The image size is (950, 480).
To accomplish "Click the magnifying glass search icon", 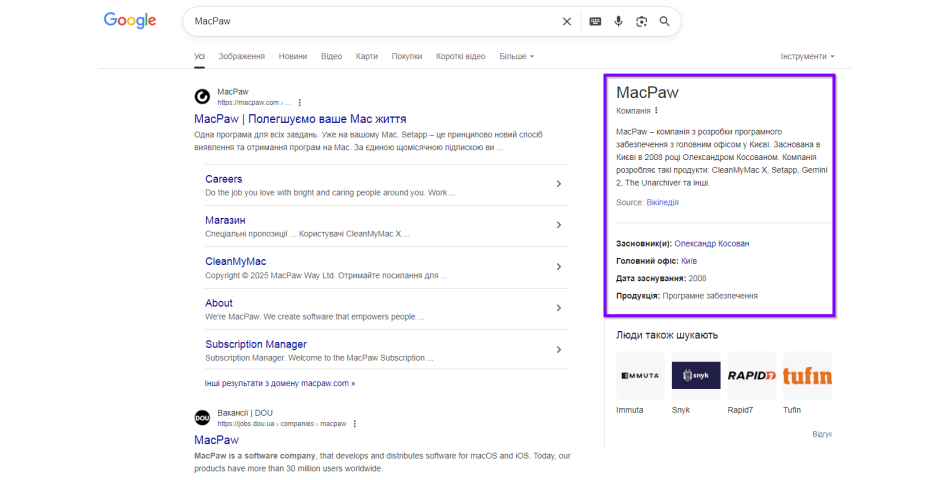I will pos(665,21).
